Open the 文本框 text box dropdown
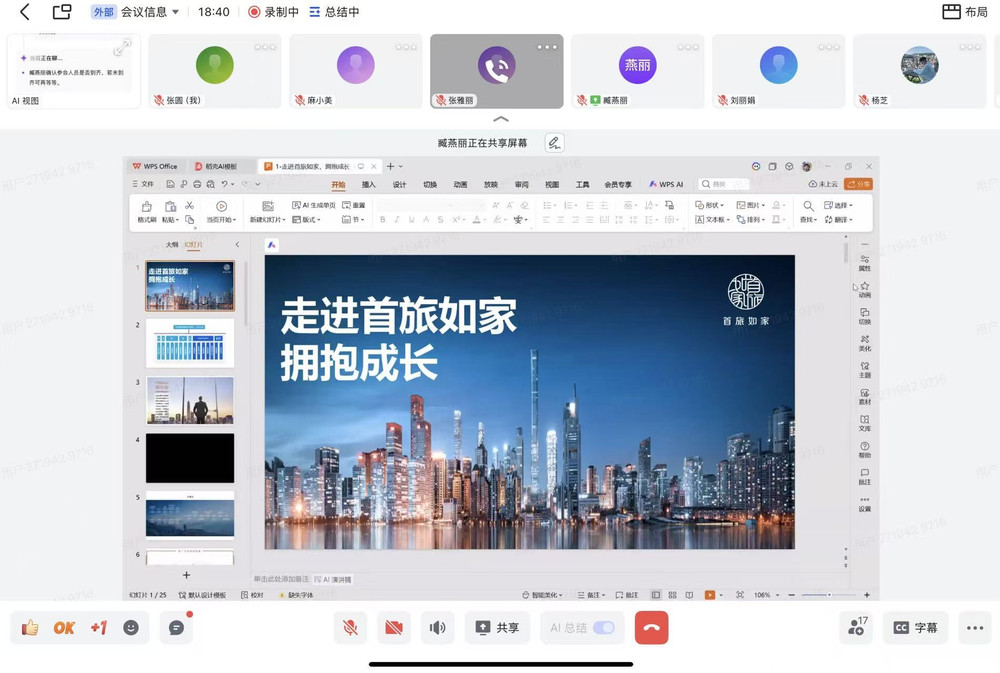This screenshot has width=1000, height=673. (711, 219)
